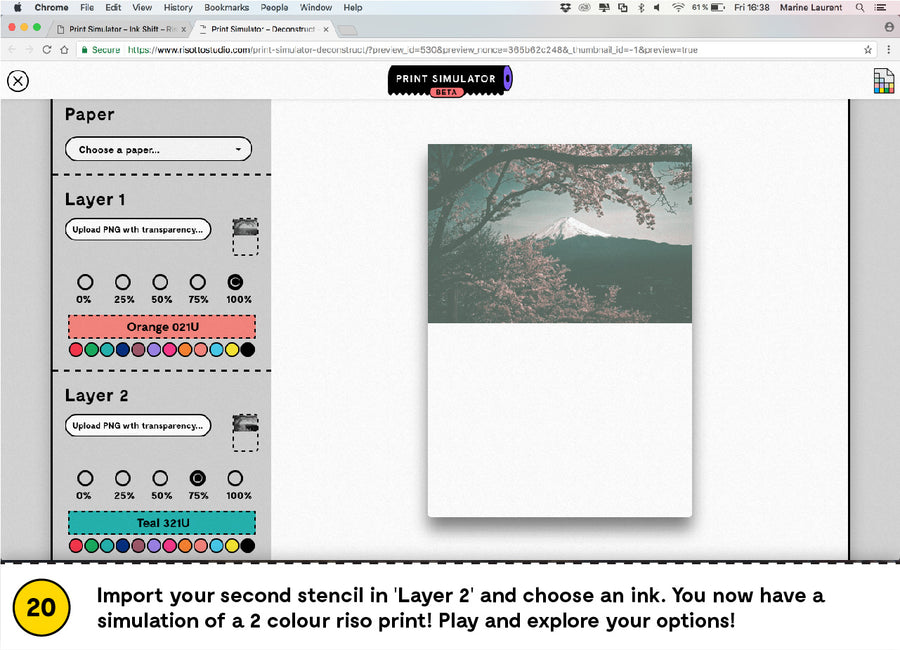The image size is (900, 650).
Task: Click the Print Simulator beta logo
Action: point(449,81)
